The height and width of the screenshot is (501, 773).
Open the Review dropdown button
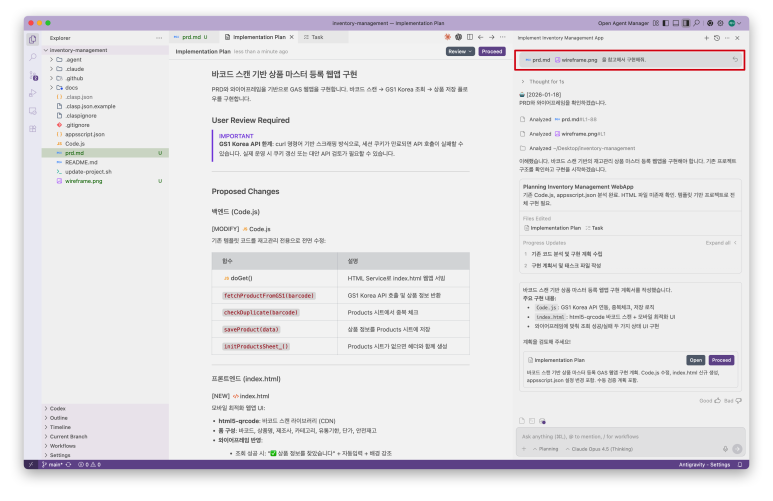tap(460, 50)
